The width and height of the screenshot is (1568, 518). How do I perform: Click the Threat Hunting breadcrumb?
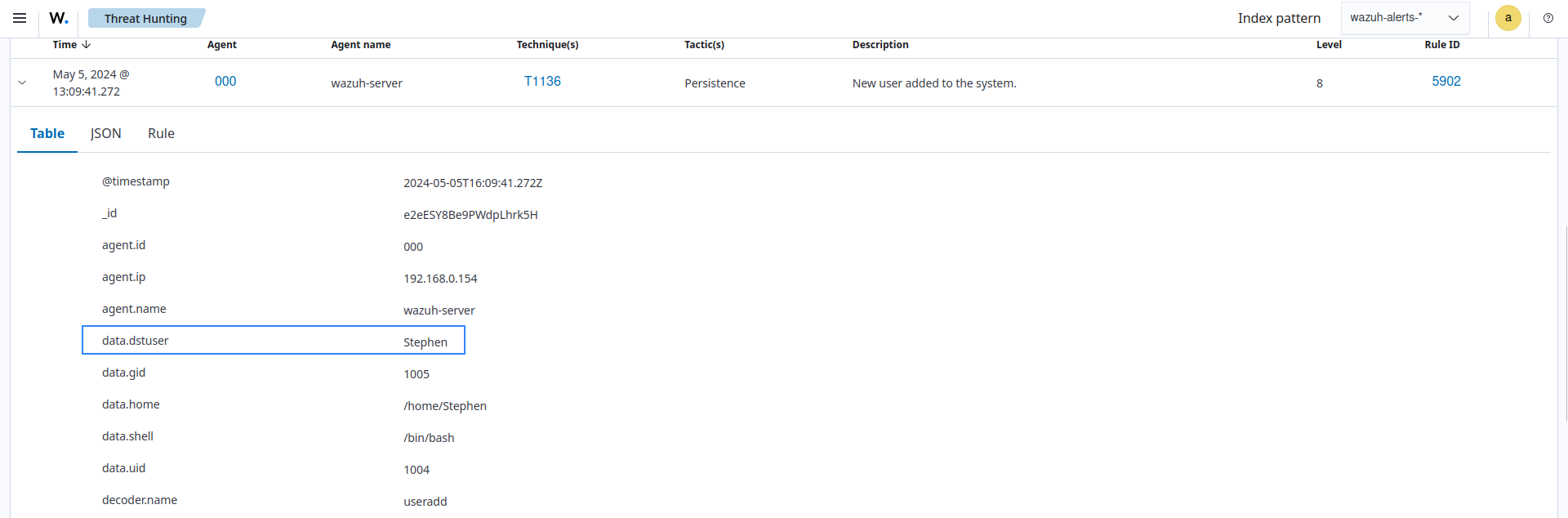145,19
